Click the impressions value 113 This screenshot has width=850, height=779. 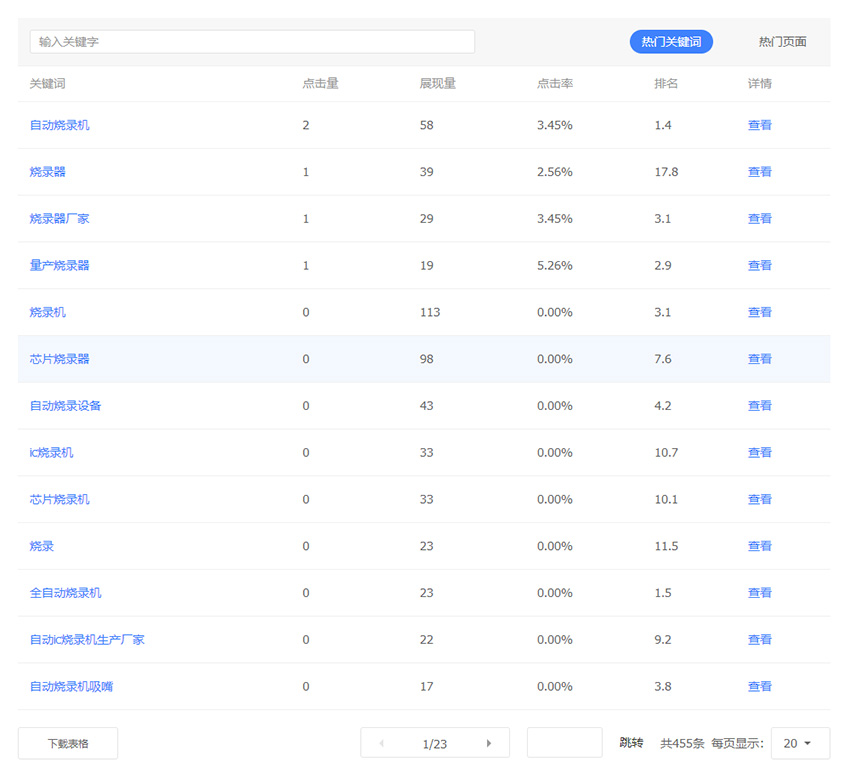[x=430, y=312]
